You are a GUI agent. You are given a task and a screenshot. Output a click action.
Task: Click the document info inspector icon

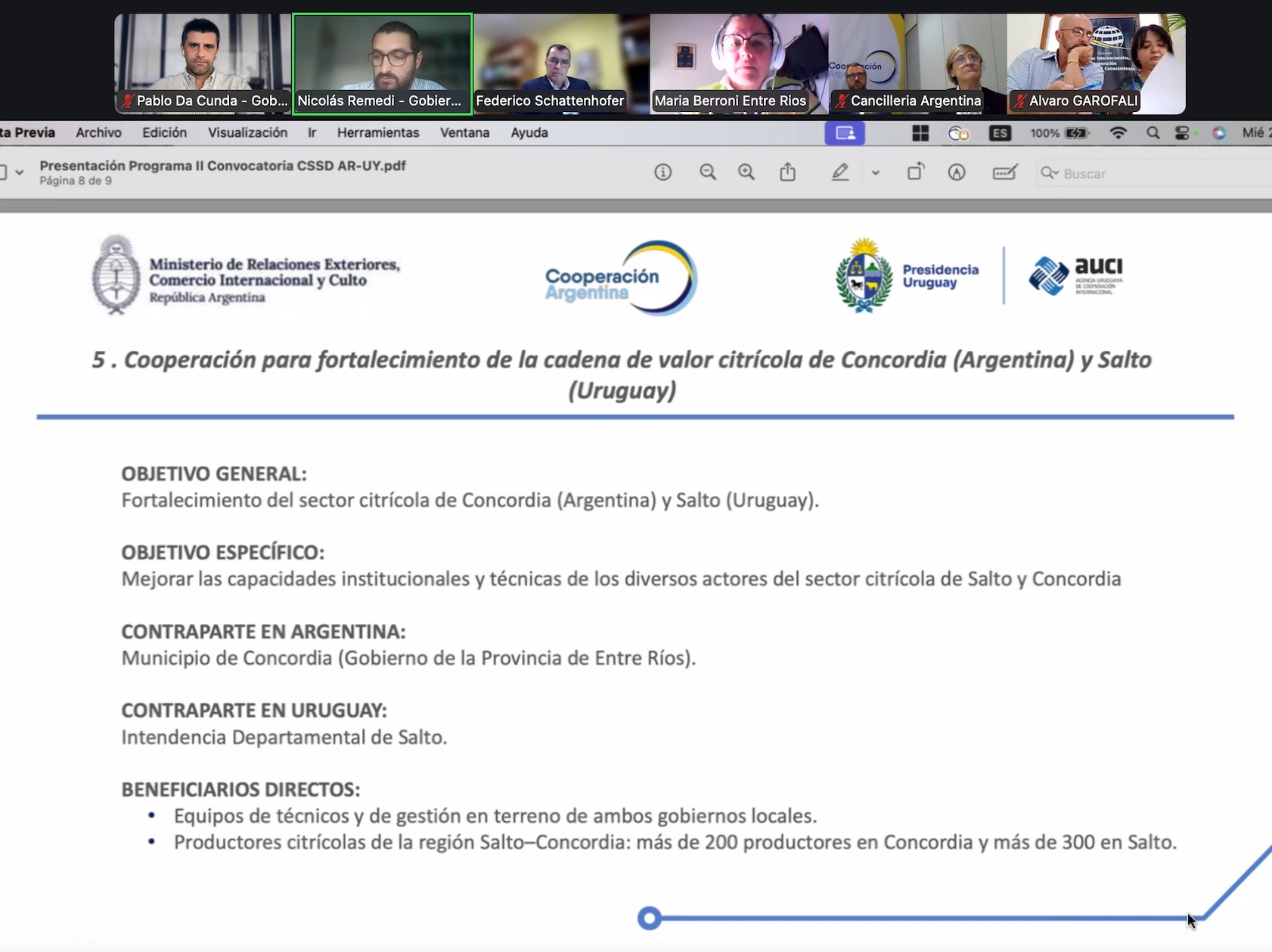[662, 172]
